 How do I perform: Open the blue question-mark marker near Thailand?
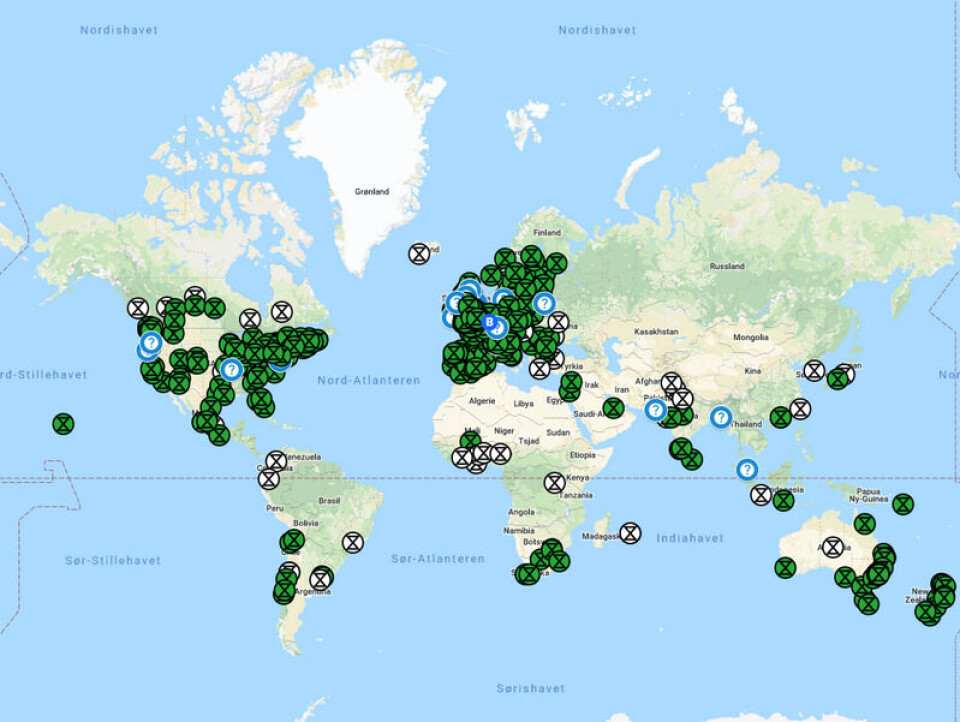pos(721,416)
